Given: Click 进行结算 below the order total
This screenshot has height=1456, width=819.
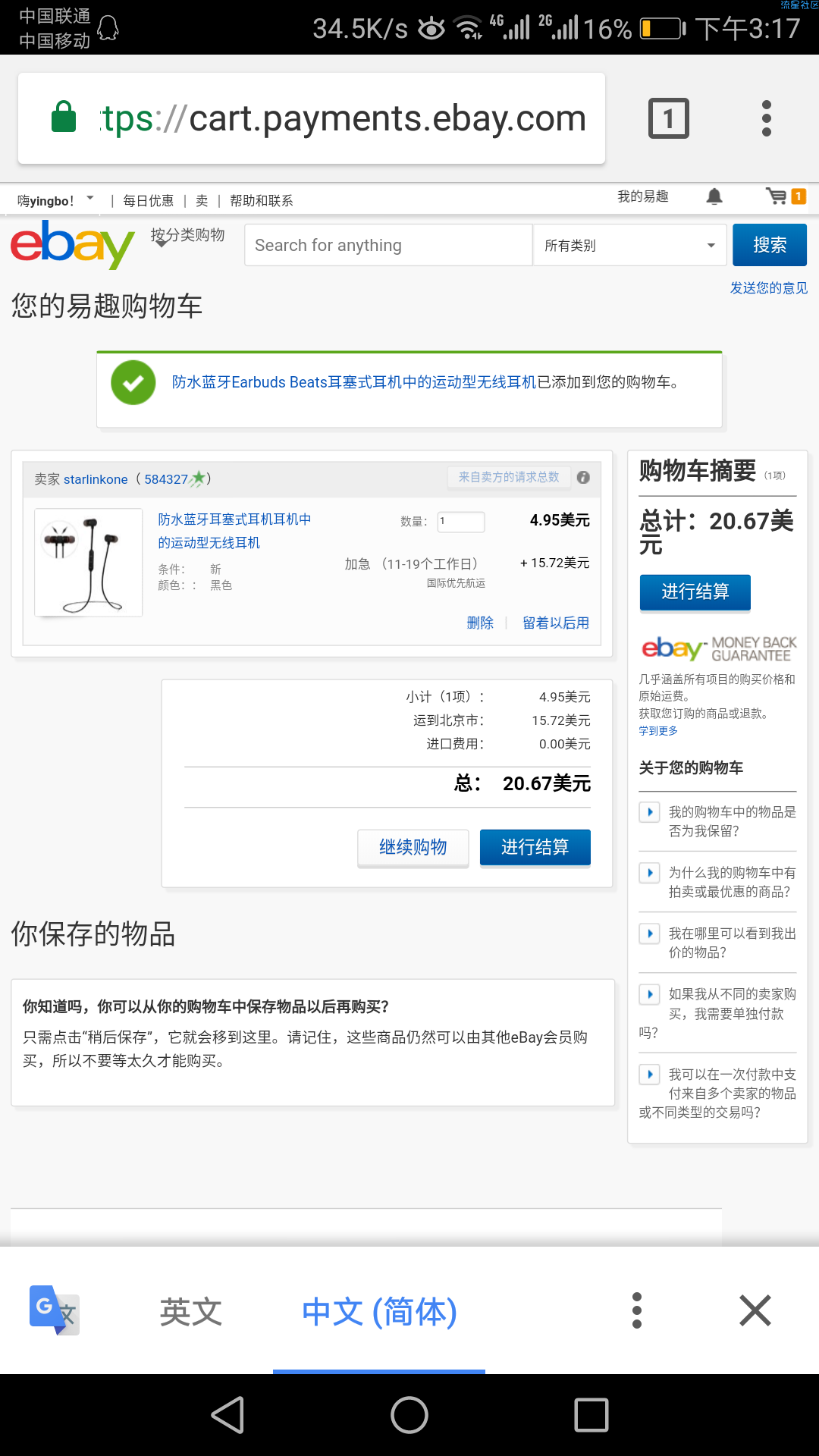Looking at the screenshot, I should (535, 847).
